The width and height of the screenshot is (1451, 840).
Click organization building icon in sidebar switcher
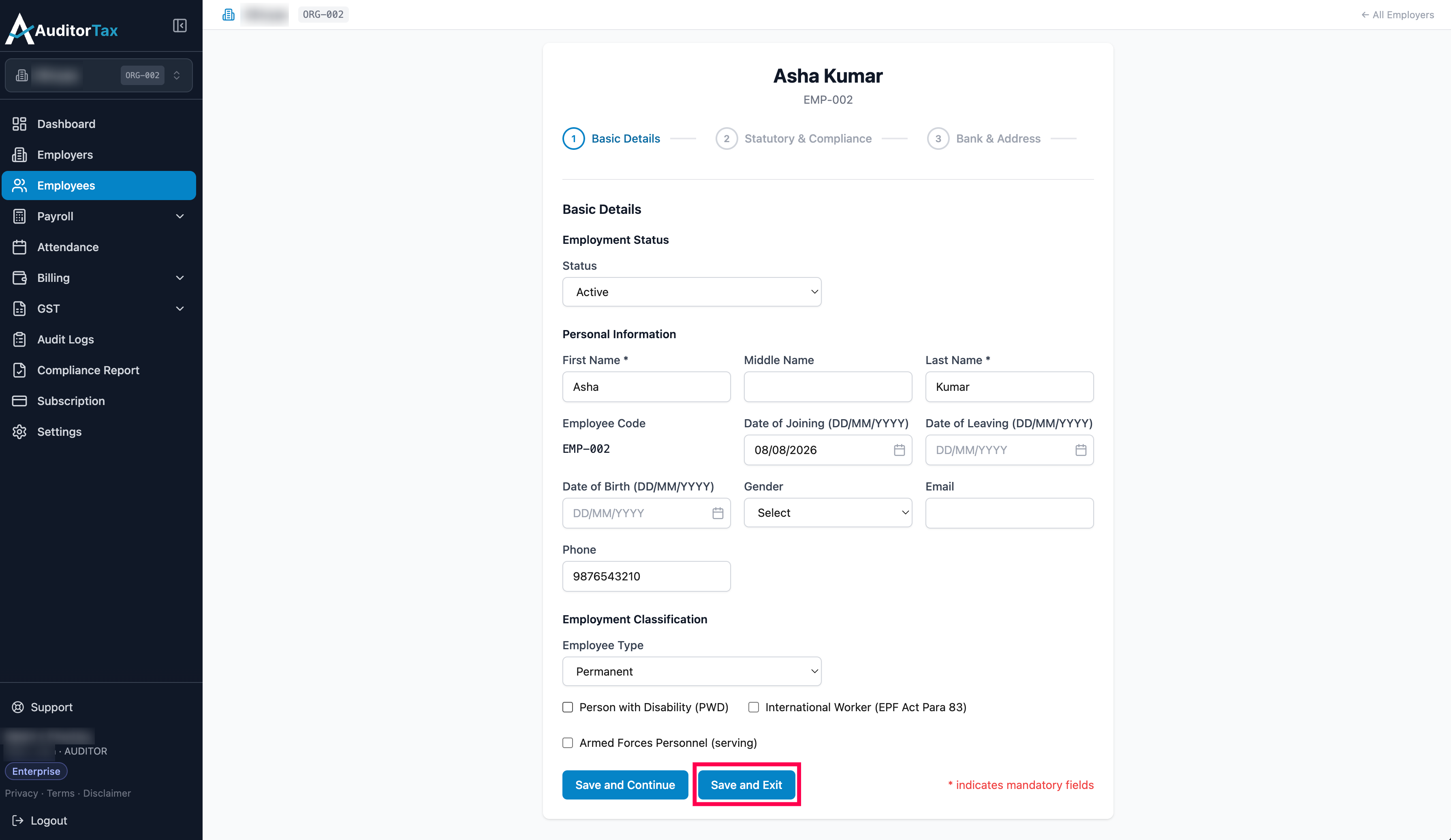[x=22, y=75]
